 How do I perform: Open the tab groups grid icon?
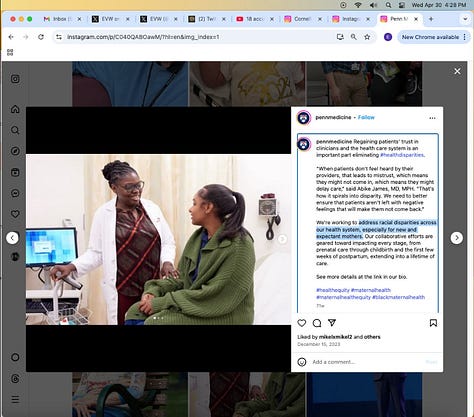click(x=10, y=52)
